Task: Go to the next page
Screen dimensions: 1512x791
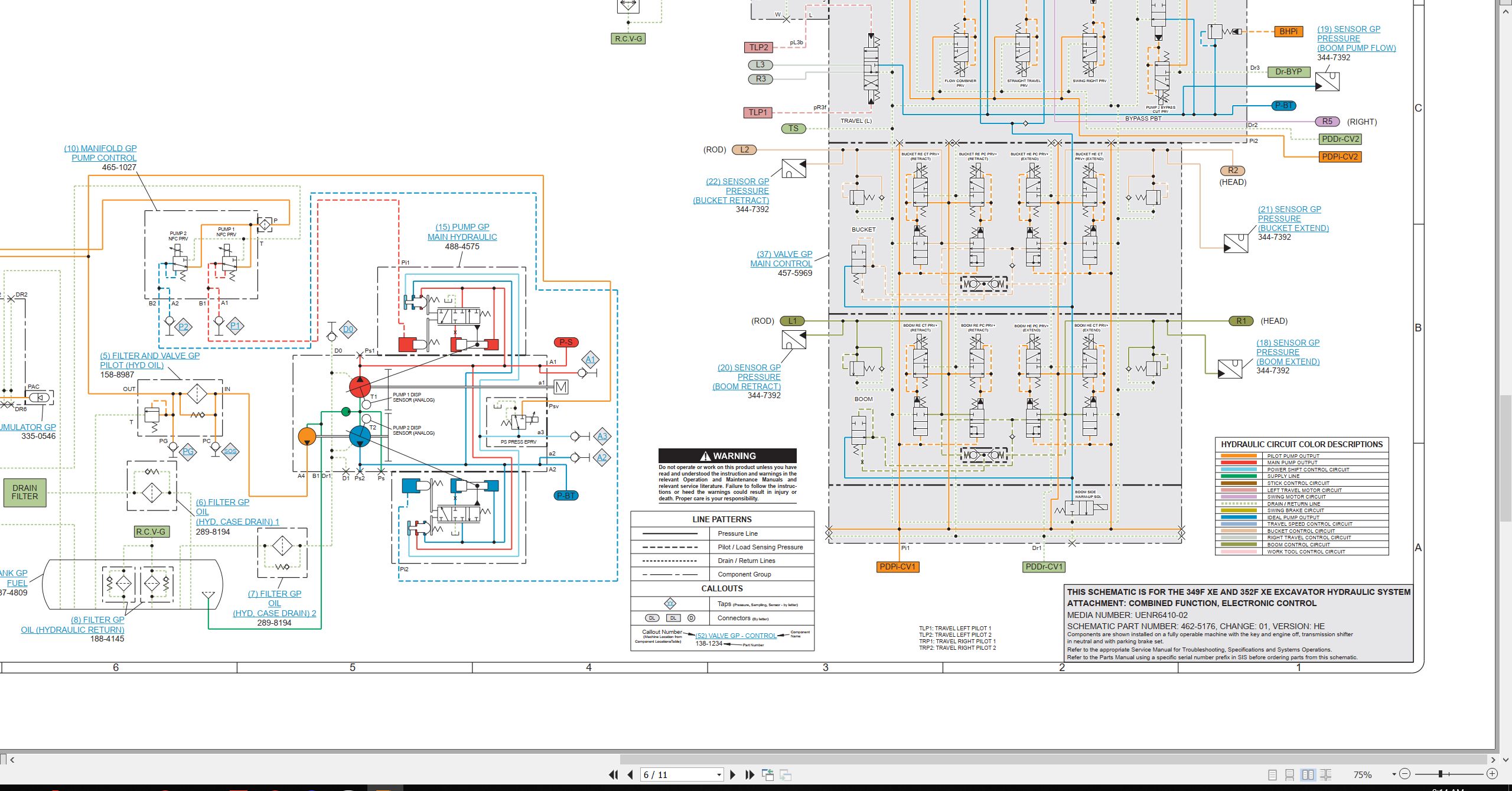Action: pos(732,774)
